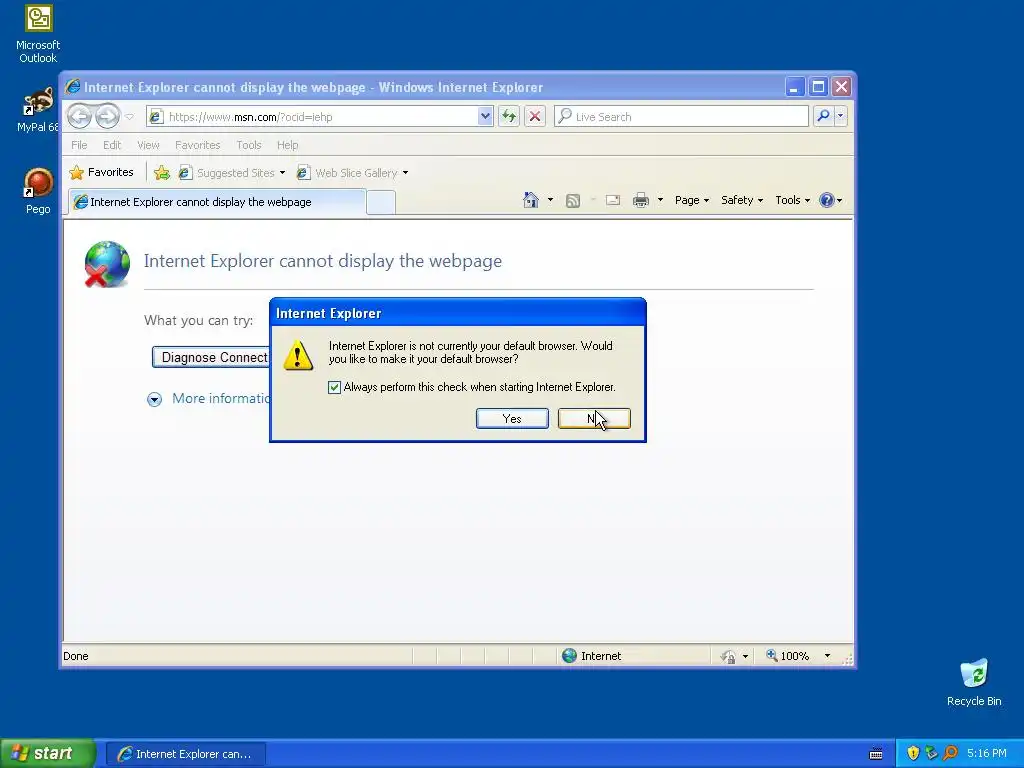Click the keyboard icon on taskbar

pyautogui.click(x=876, y=754)
